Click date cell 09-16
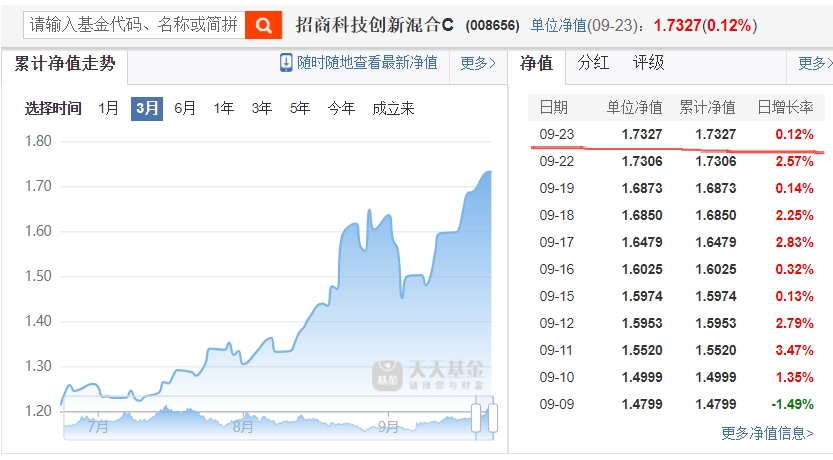This screenshot has height=460, width=833. 557,269
